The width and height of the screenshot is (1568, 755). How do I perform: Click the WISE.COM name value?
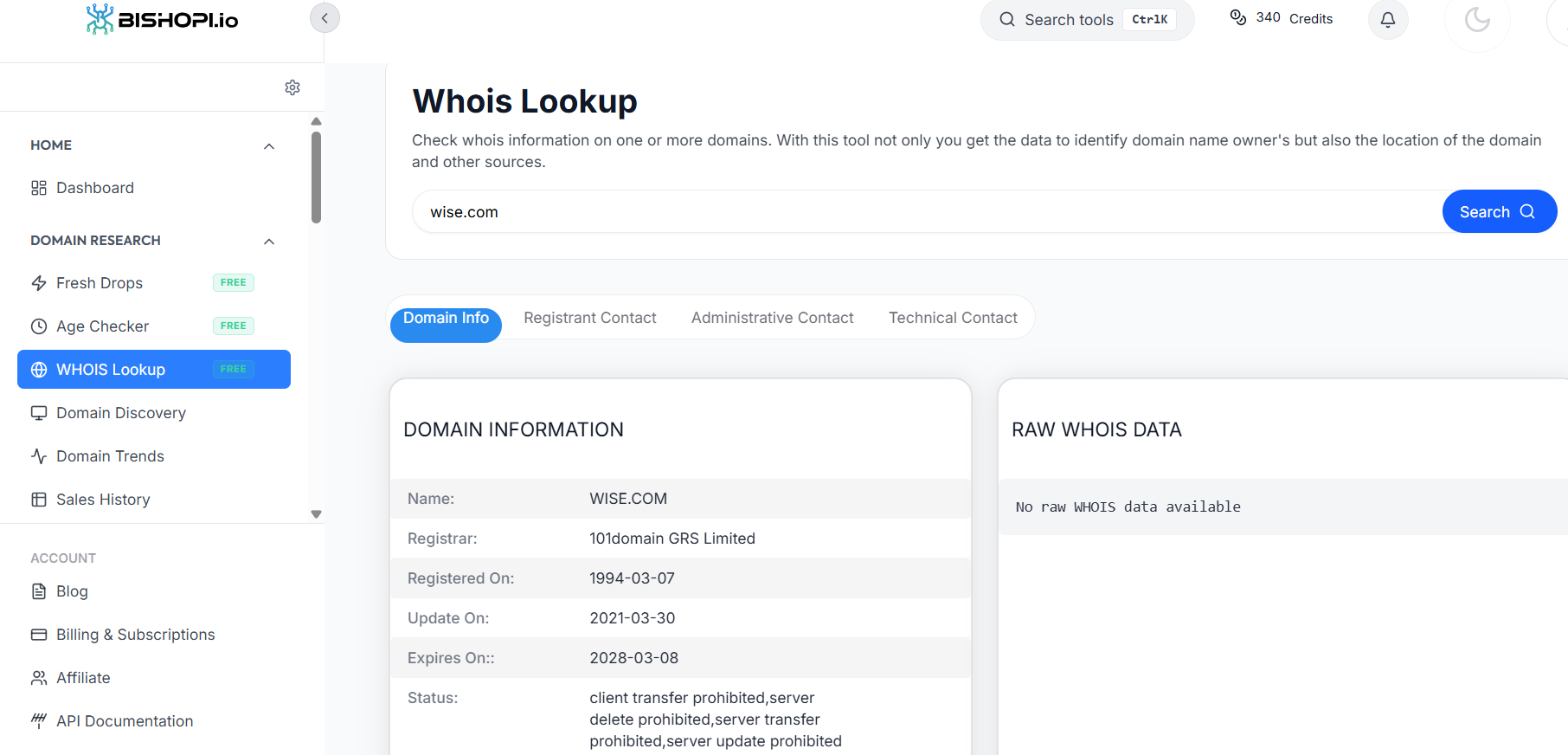[628, 499]
